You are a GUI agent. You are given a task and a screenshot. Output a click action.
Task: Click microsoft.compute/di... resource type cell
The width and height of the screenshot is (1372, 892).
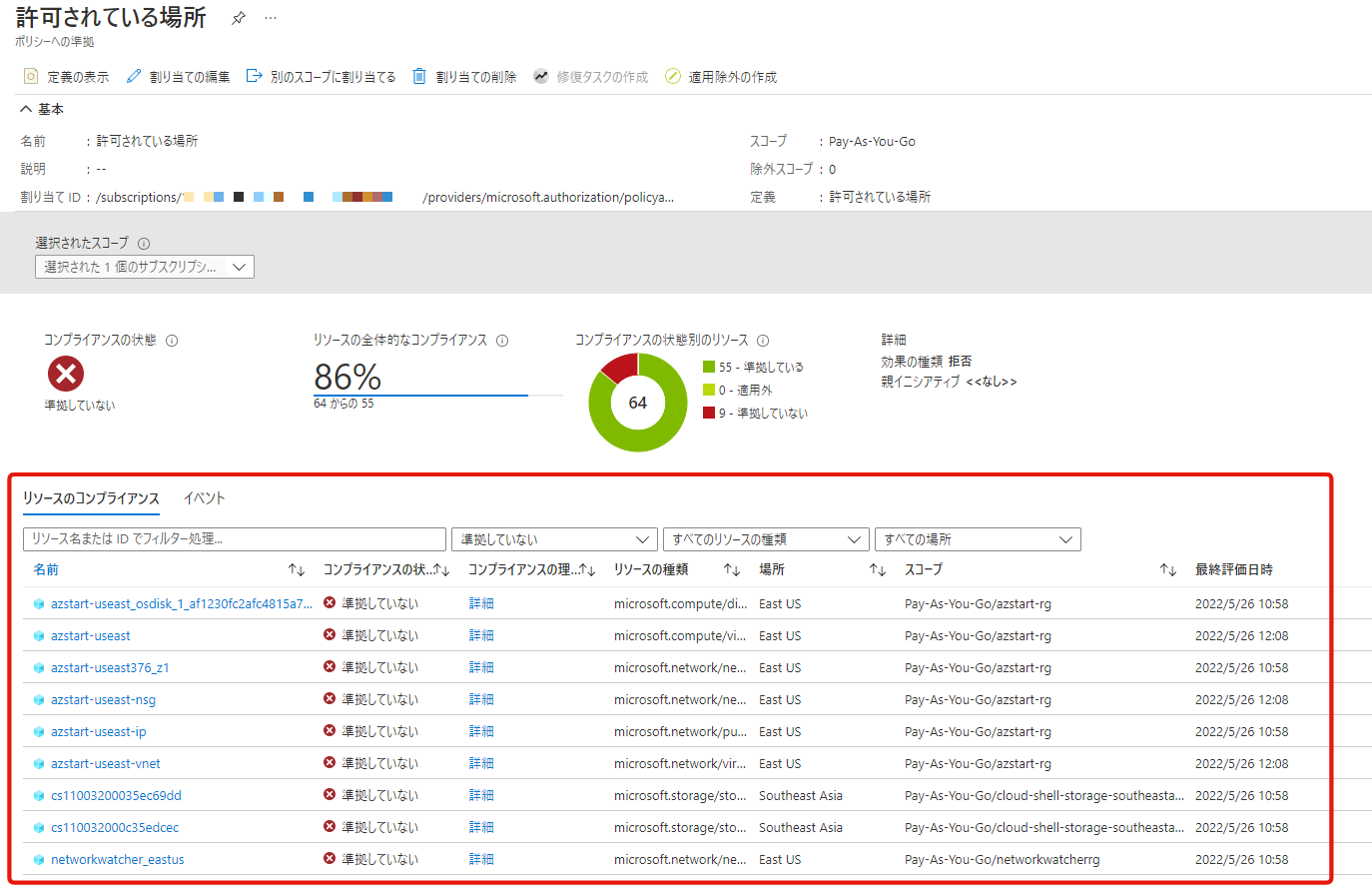tap(680, 604)
